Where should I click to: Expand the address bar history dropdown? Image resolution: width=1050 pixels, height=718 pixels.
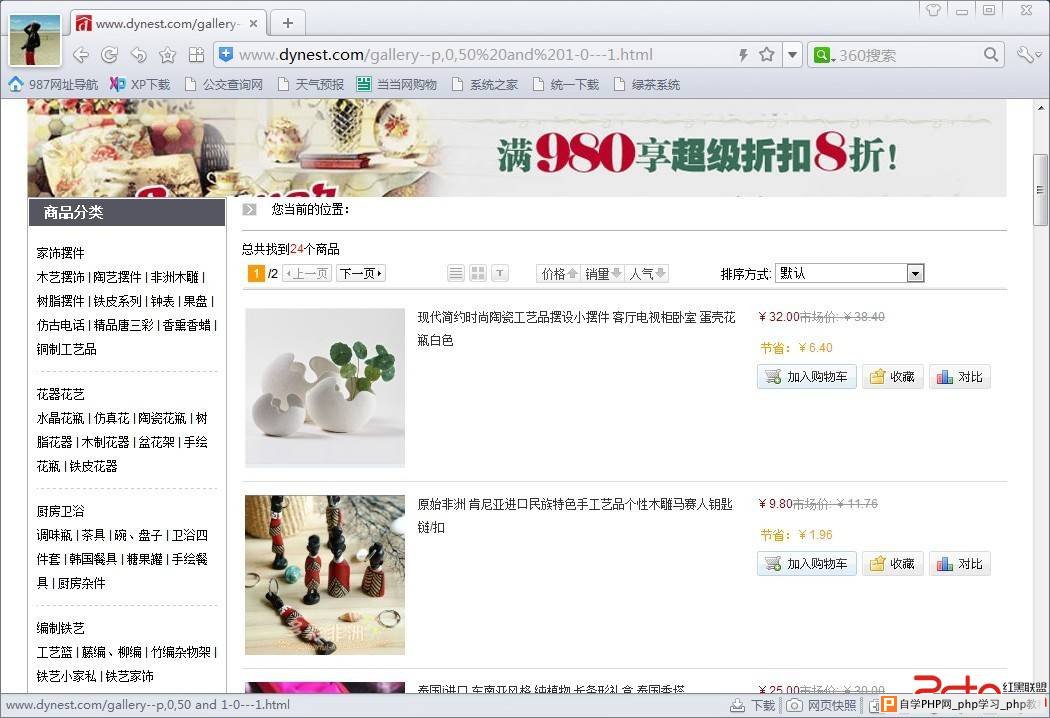point(792,55)
